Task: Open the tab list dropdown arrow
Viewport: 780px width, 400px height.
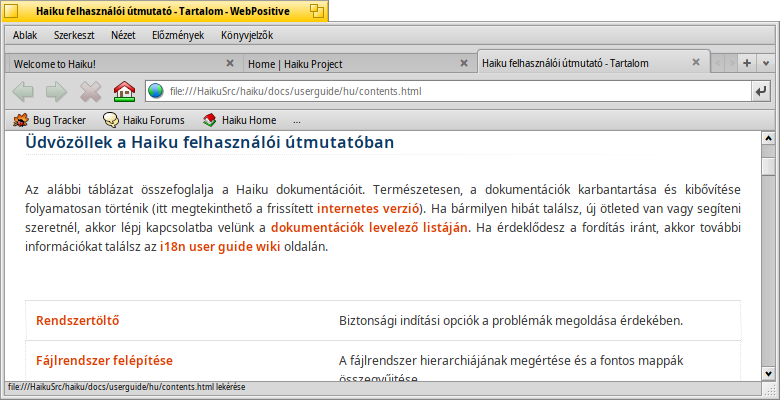Action: click(x=766, y=63)
